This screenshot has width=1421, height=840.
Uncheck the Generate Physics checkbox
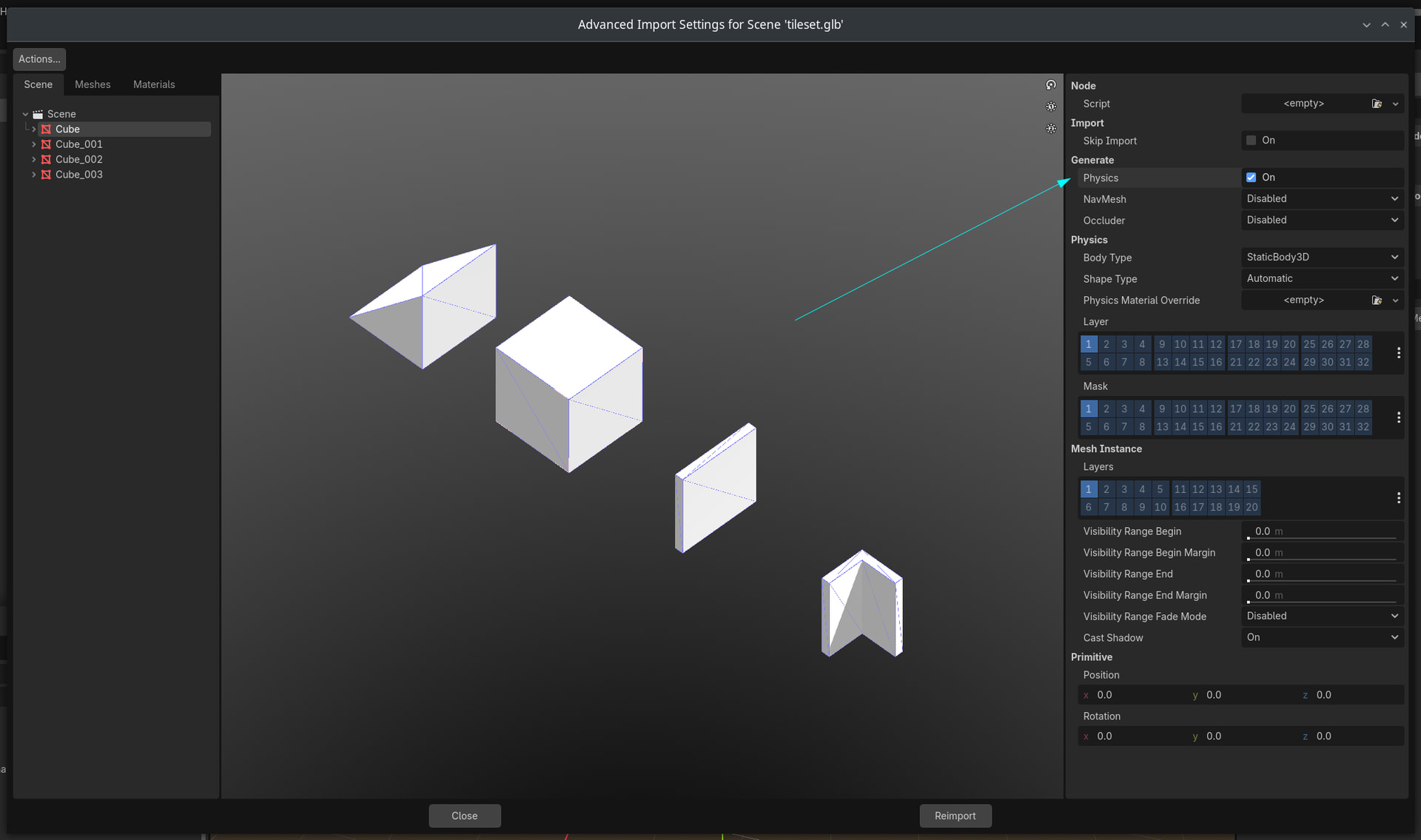coord(1251,178)
